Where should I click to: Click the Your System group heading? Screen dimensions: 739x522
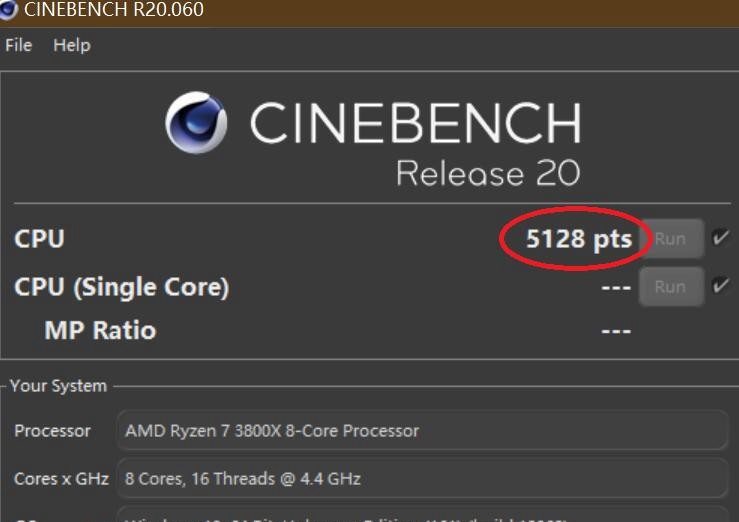pos(58,386)
